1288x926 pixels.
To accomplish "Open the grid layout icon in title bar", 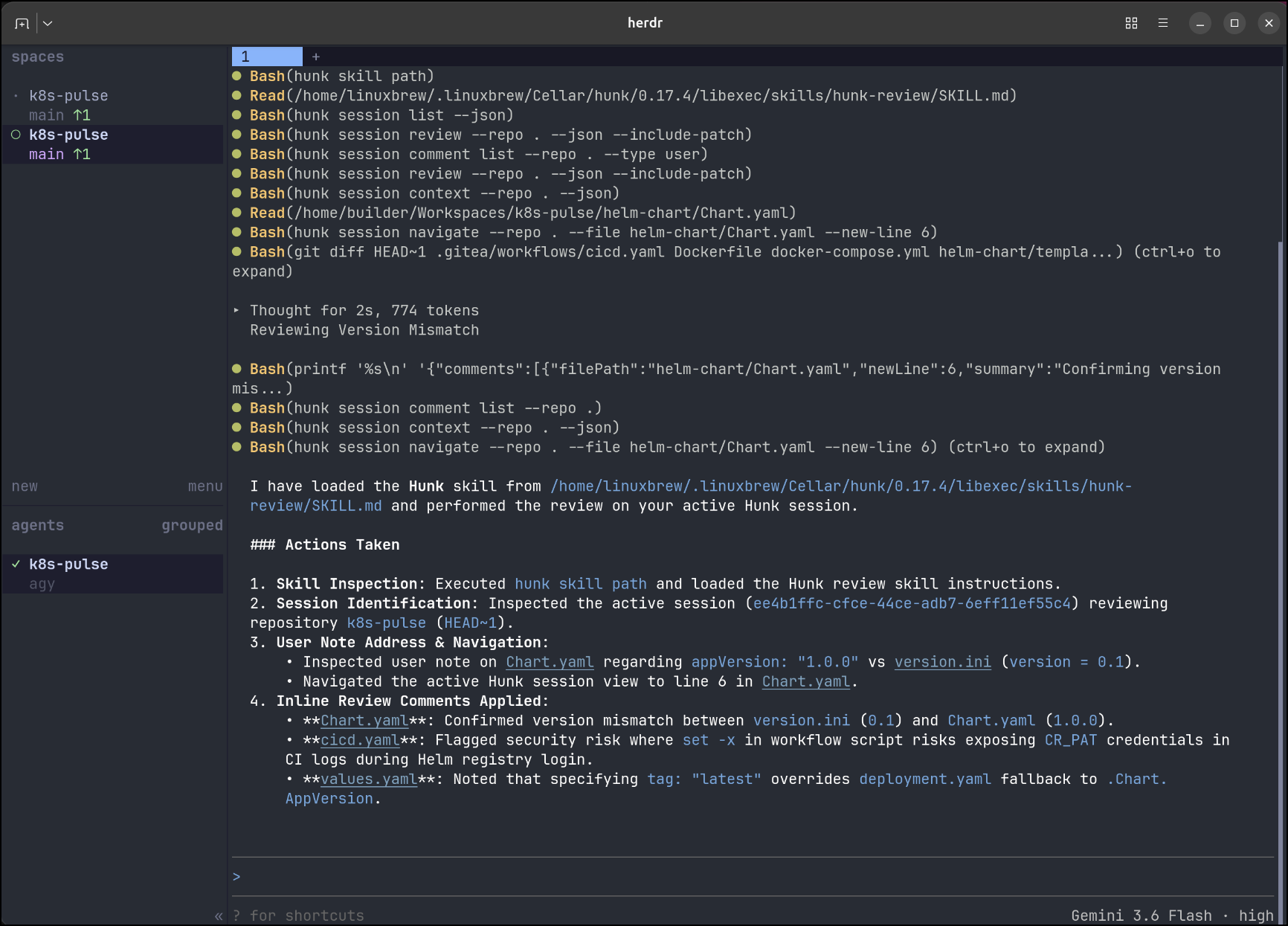I will click(x=1131, y=23).
